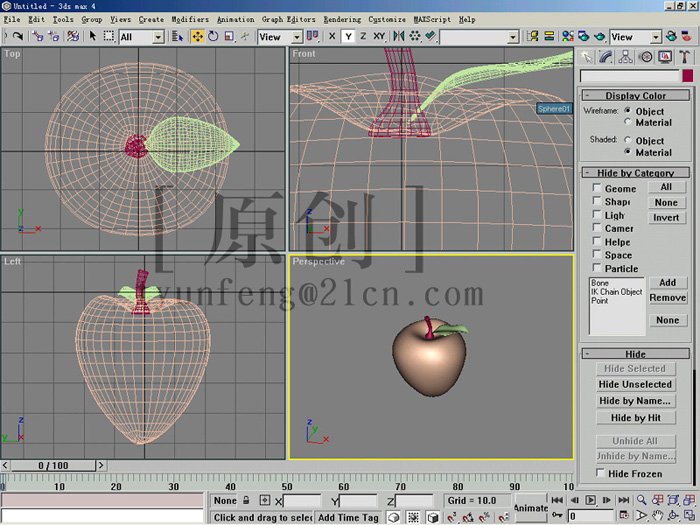This screenshot has width=700, height=525.
Task: Click the Mirror Selected Objects icon
Action: (399, 36)
